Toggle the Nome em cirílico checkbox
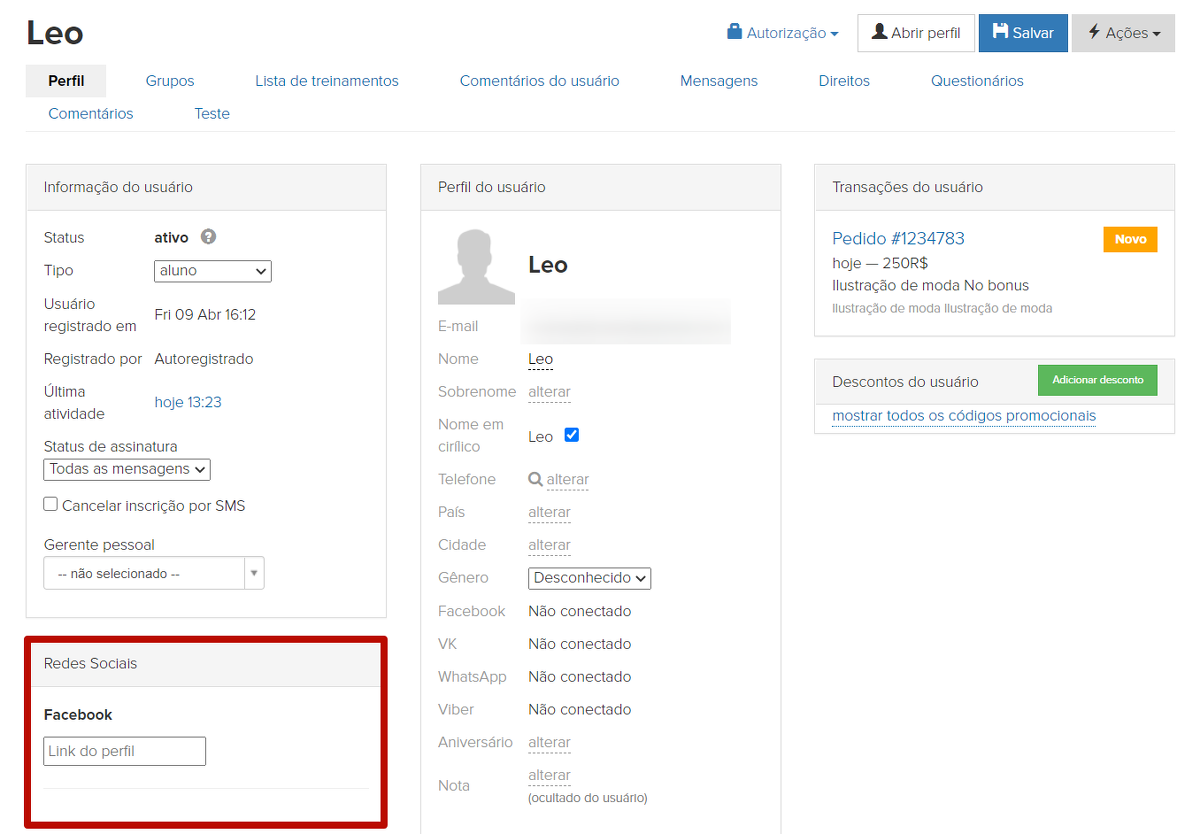Screen dimensions: 1200x834 point(572,435)
